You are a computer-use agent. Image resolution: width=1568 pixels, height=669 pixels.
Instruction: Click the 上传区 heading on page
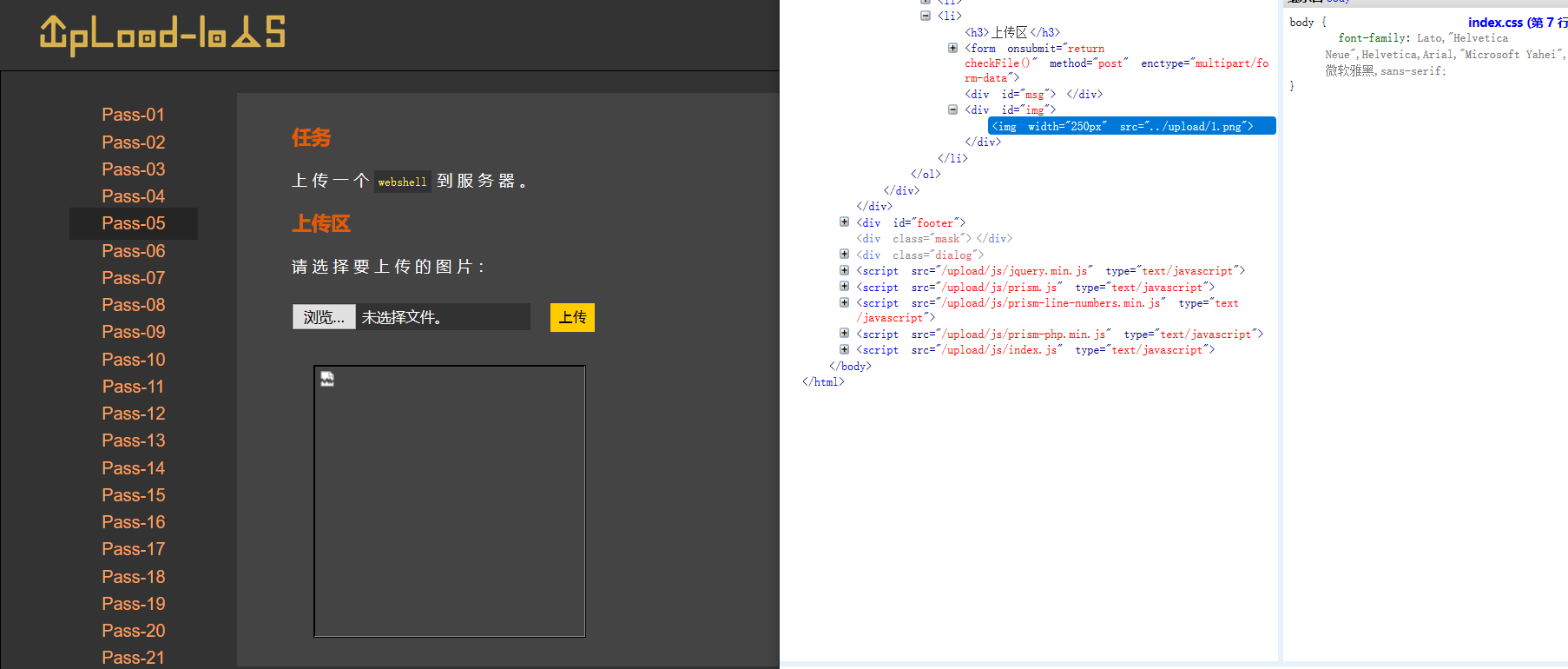click(x=321, y=223)
